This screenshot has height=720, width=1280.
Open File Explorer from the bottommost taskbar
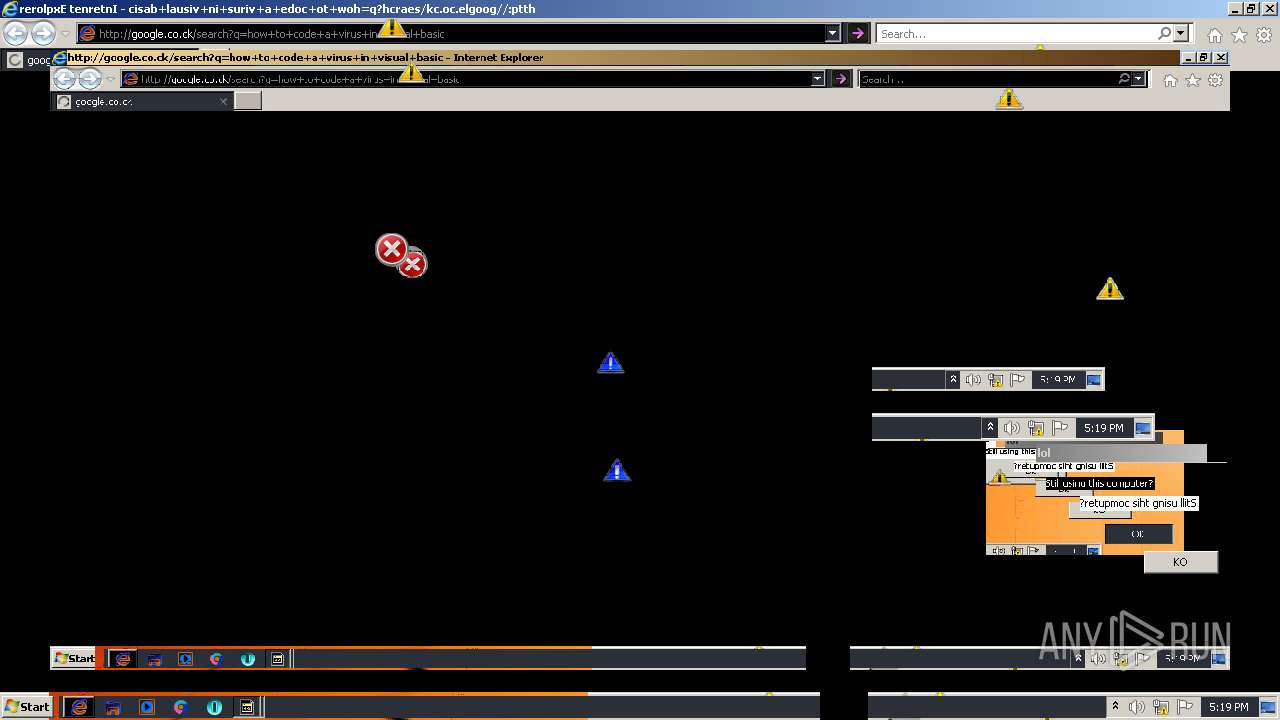113,707
